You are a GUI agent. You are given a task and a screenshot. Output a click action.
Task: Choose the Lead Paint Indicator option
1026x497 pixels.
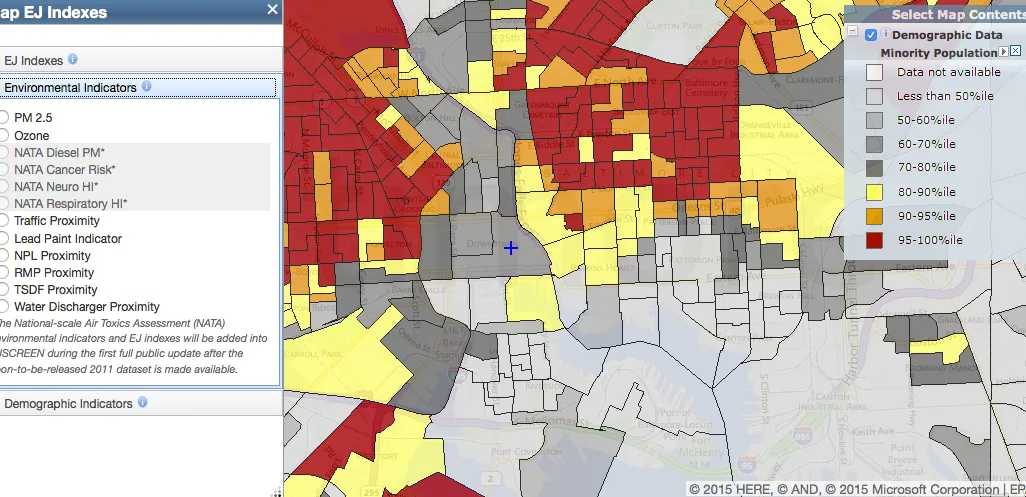point(4,239)
